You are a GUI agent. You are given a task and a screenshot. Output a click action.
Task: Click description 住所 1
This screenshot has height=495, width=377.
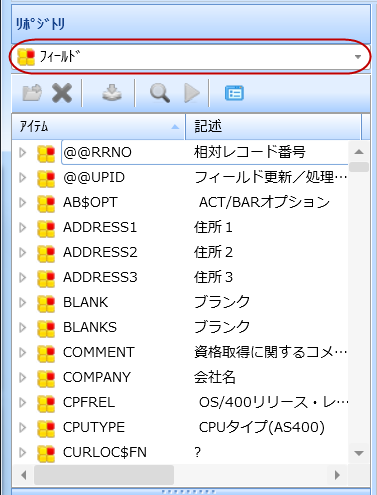tap(213, 227)
